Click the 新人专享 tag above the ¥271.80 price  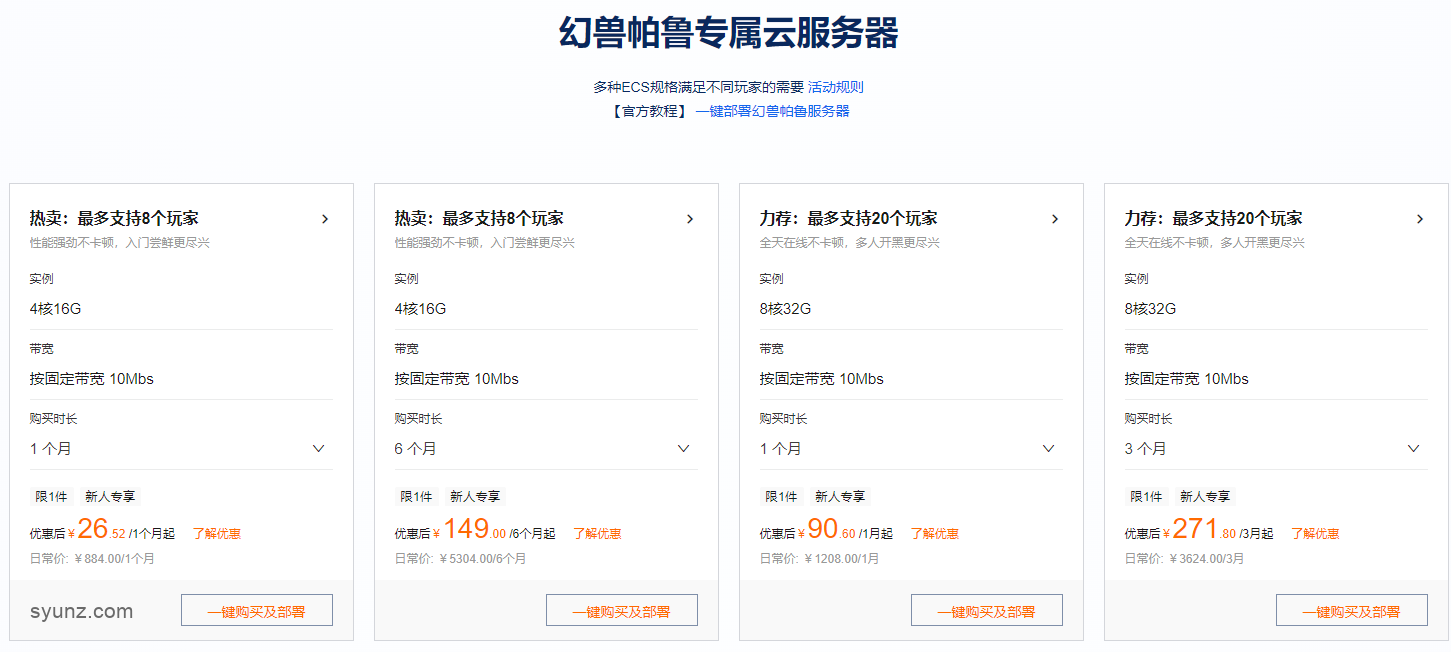[1205, 497]
